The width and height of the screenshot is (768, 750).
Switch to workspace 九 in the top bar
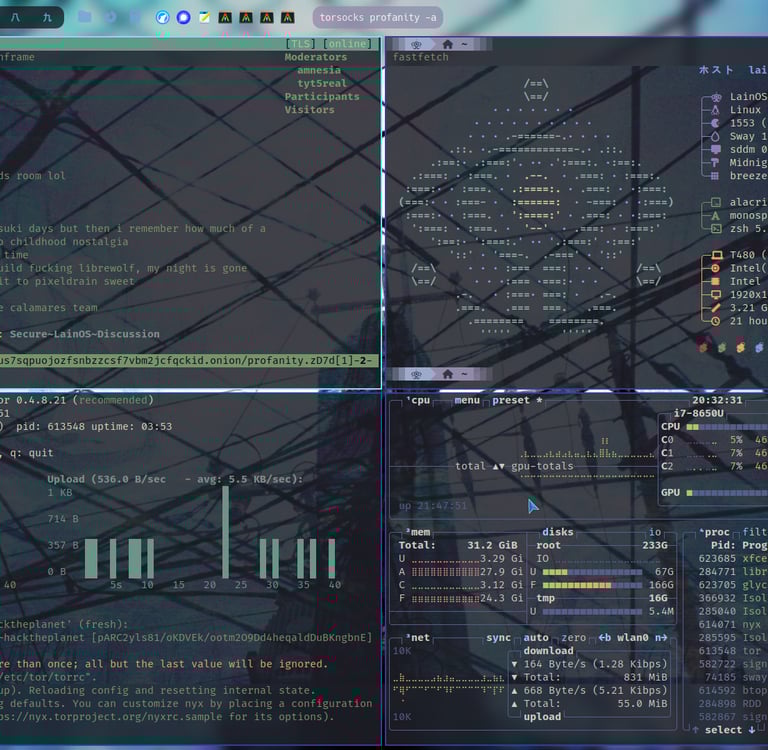tap(47, 18)
